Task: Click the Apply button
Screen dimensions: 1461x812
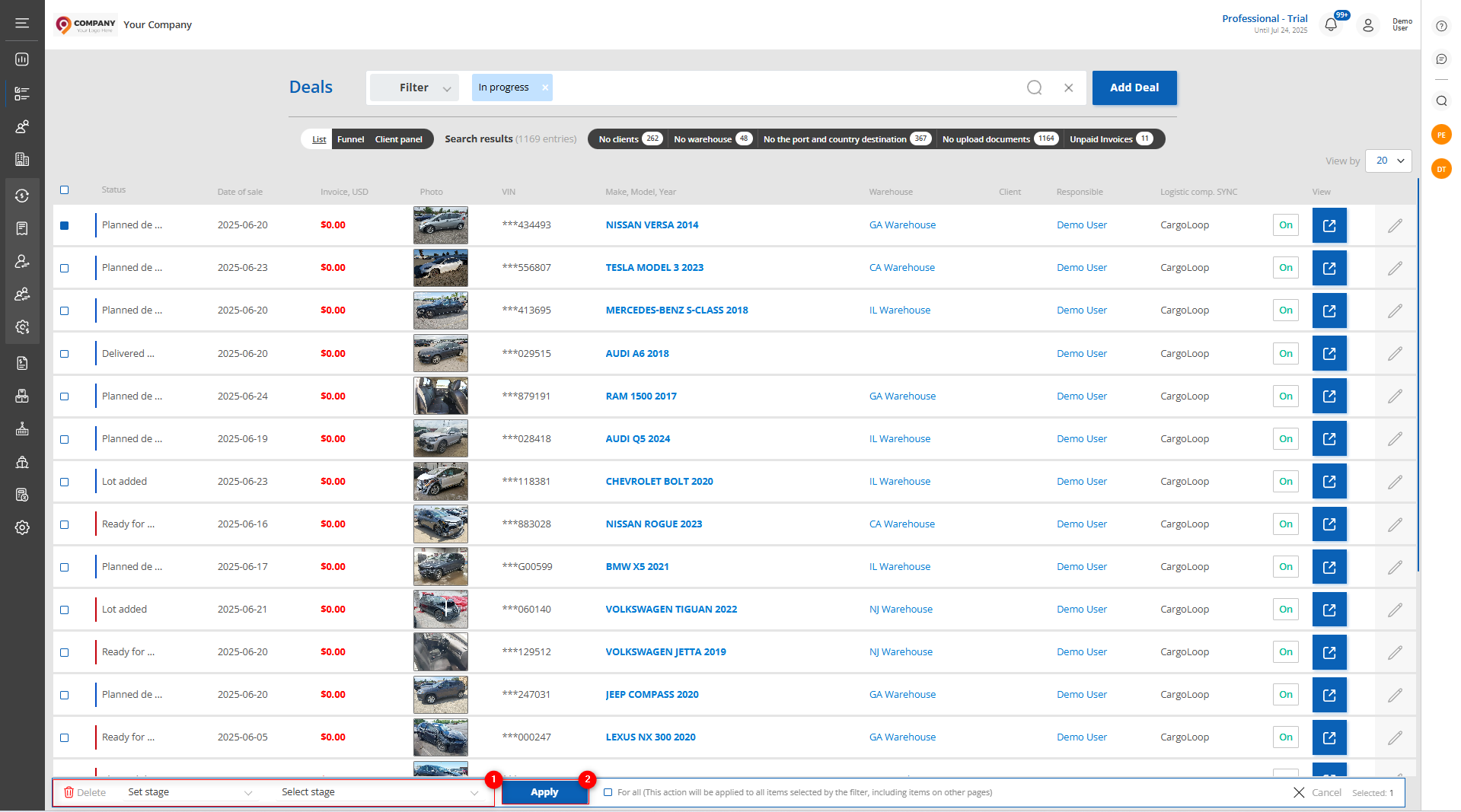Action: click(544, 792)
